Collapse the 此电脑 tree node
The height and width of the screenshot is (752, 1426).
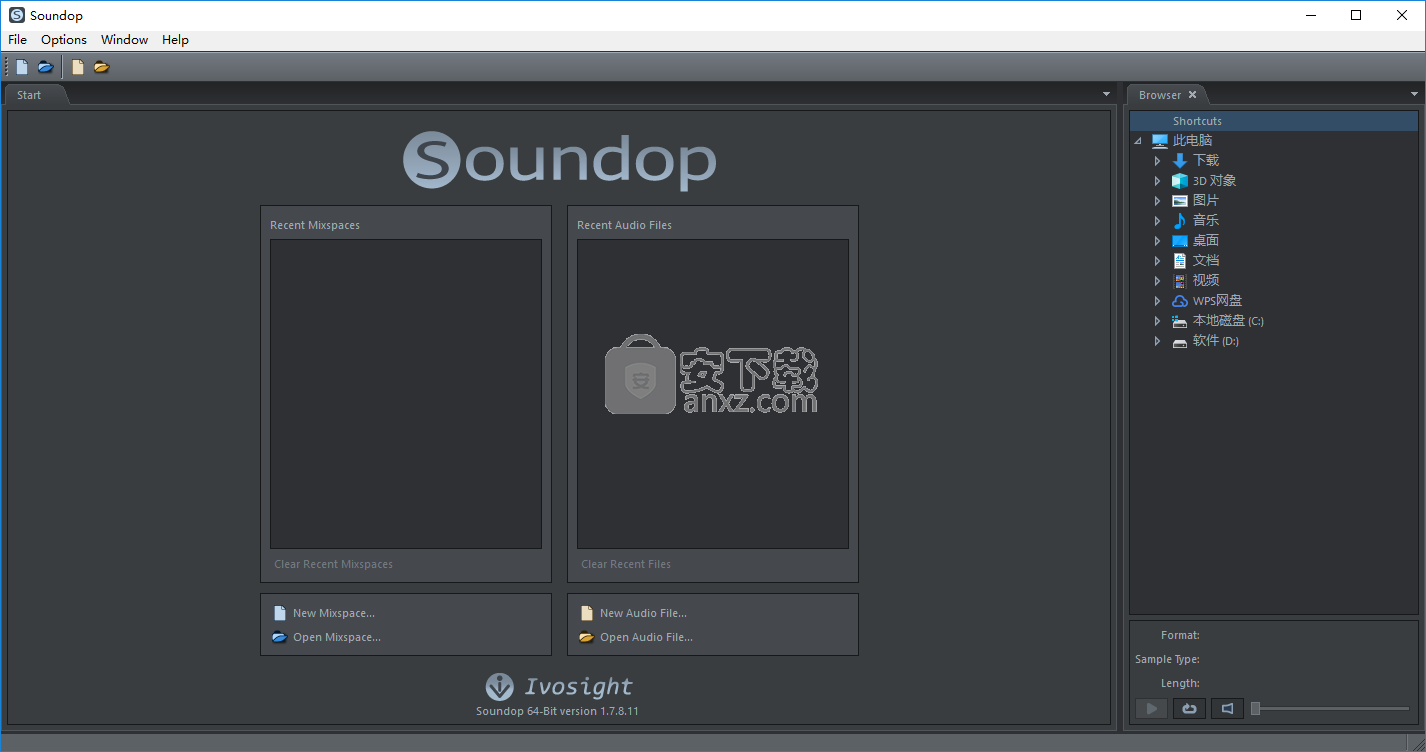[x=1138, y=141]
